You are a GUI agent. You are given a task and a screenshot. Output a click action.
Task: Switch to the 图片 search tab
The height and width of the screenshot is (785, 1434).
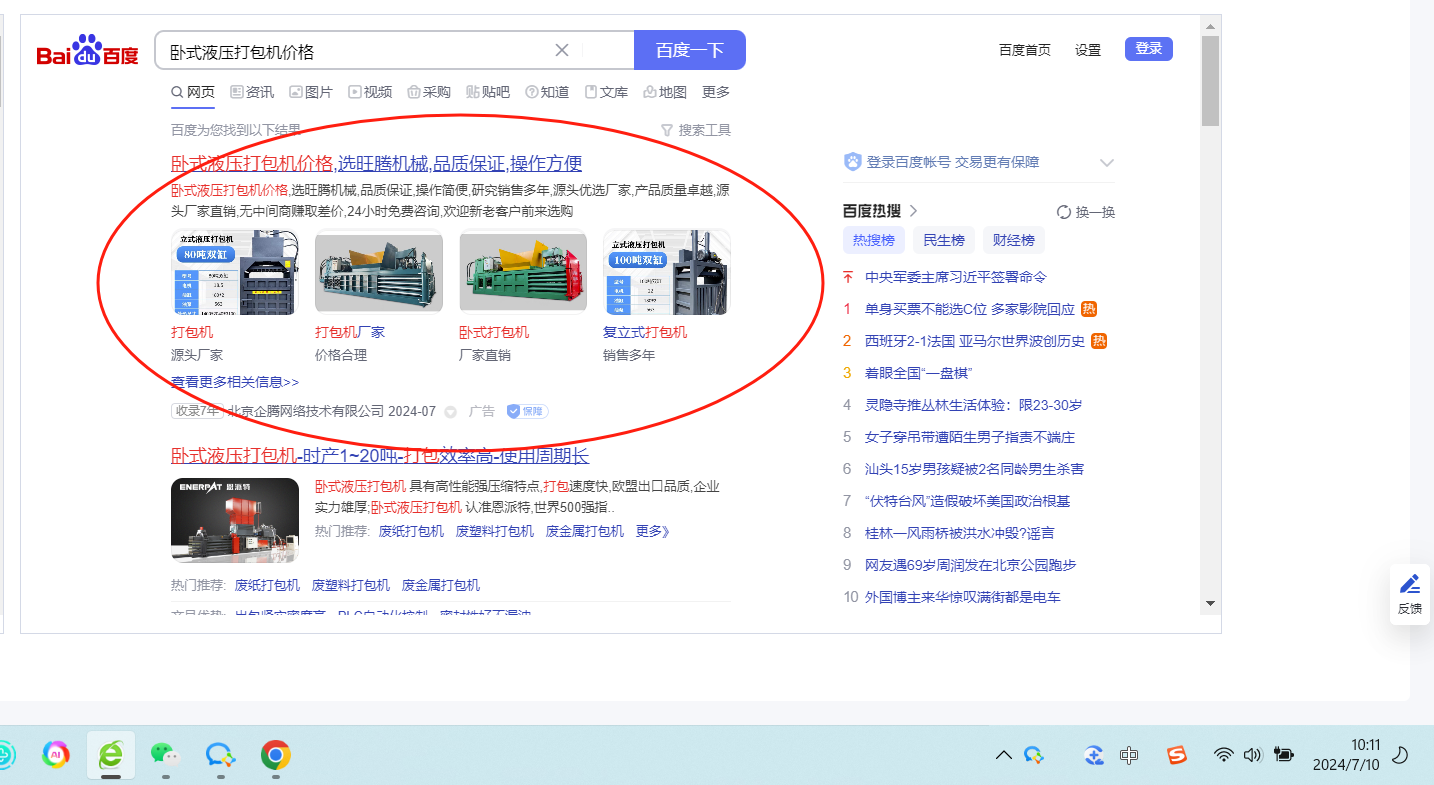310,92
